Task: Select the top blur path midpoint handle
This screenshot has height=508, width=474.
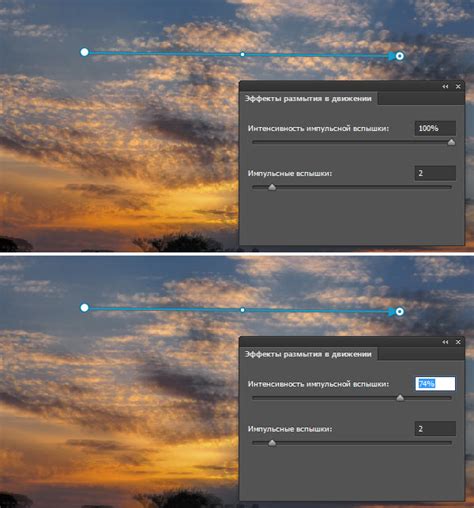Action: (x=243, y=54)
